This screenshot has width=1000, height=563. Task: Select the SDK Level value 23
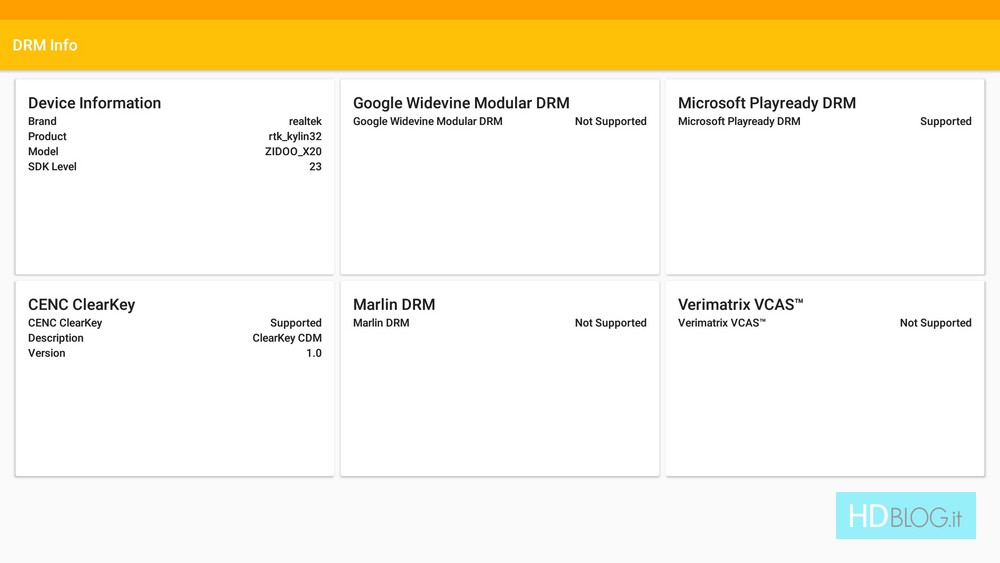[315, 167]
